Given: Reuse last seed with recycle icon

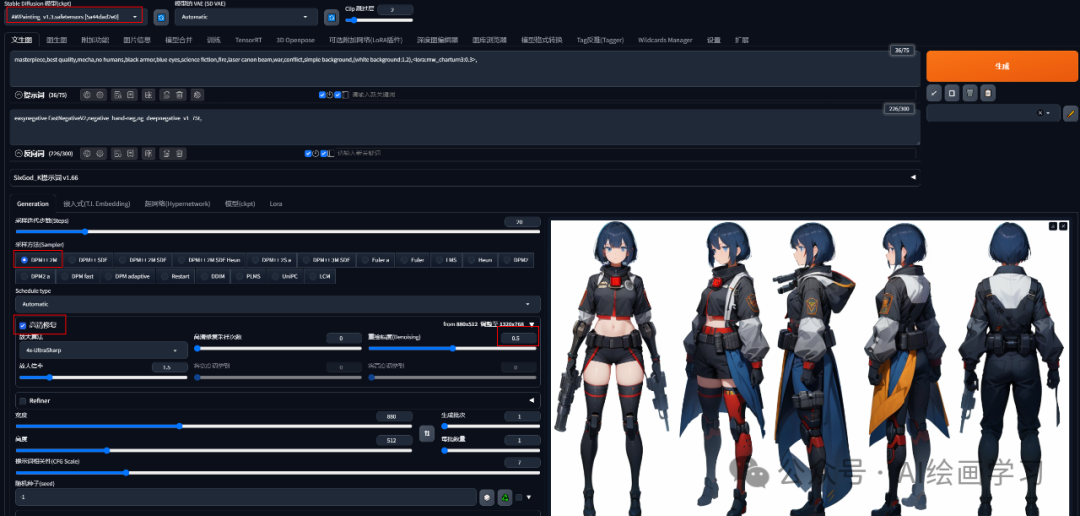Looking at the screenshot, I should 506,497.
